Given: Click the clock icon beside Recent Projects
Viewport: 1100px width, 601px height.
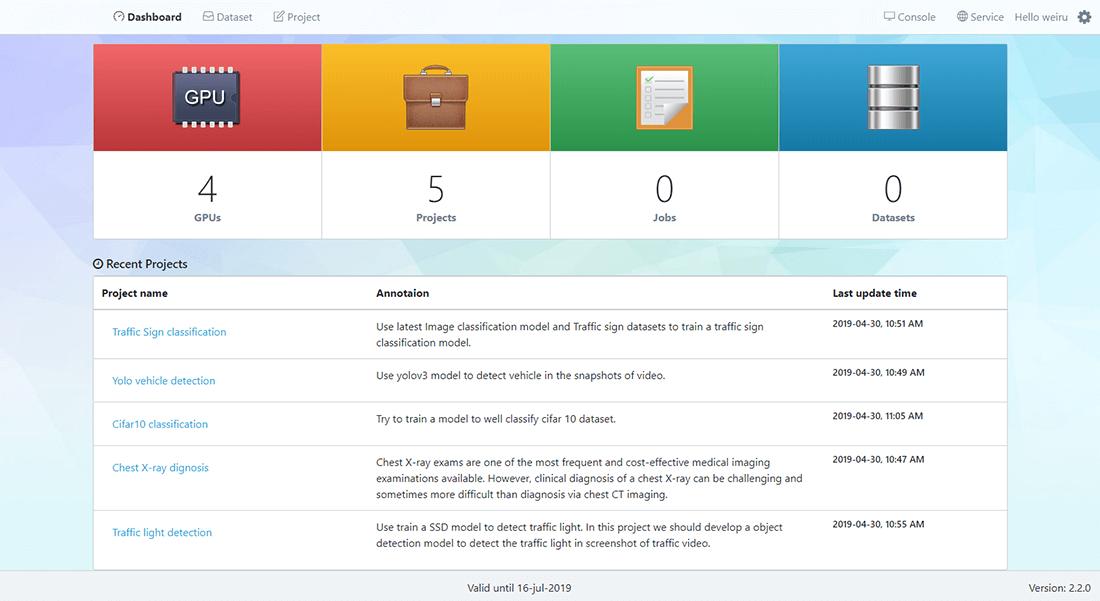Looking at the screenshot, I should [x=98, y=264].
